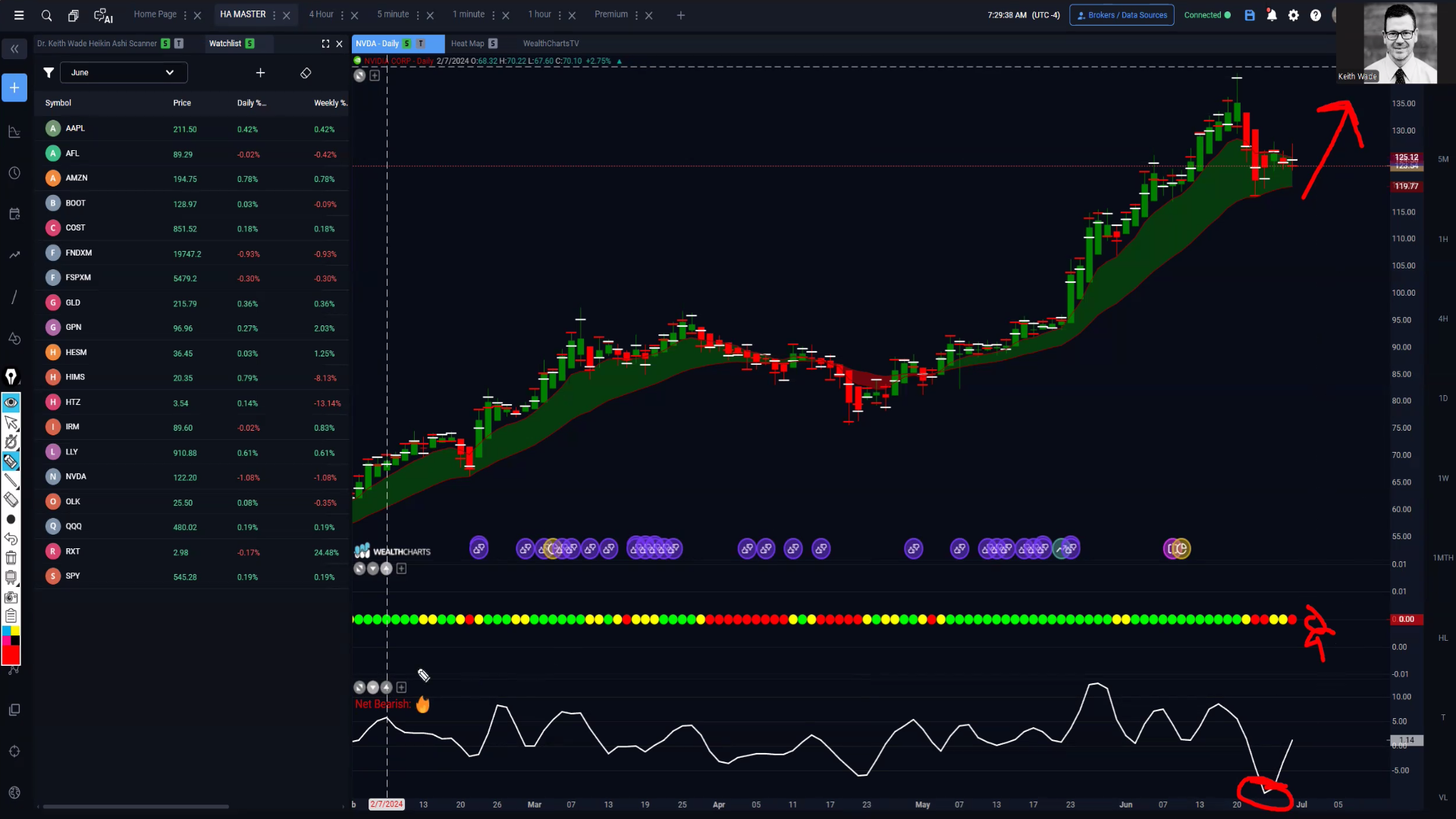
Task: Switch to the Heat Map tab
Action: pyautogui.click(x=467, y=44)
